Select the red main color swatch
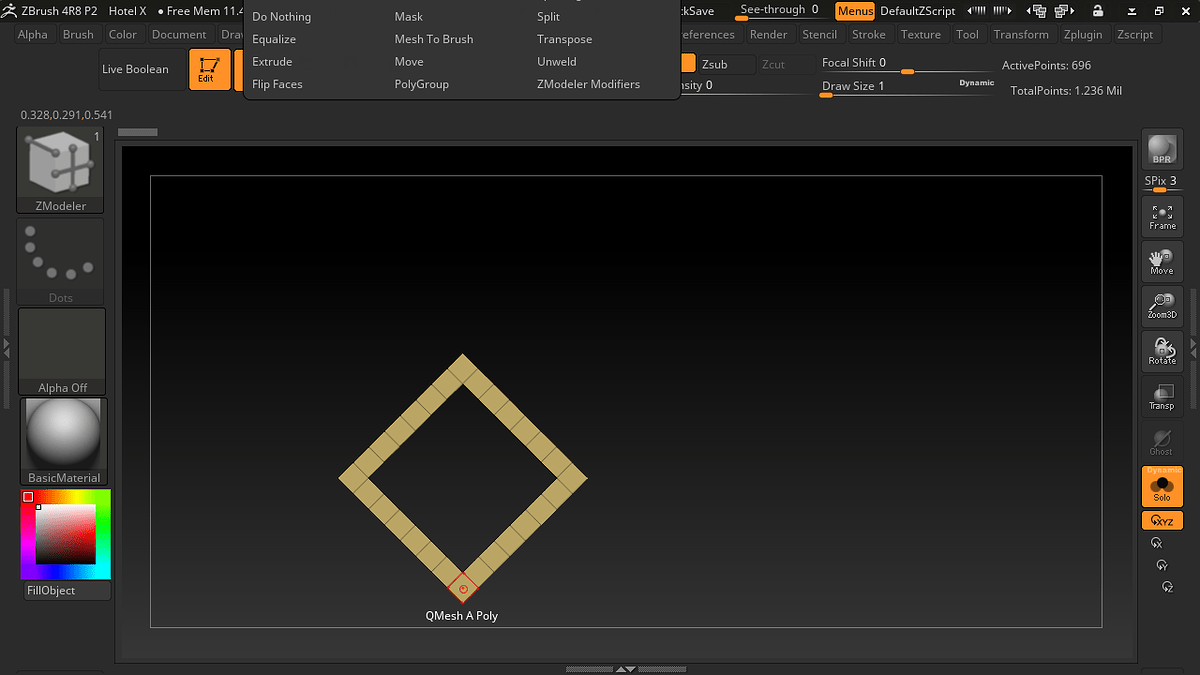 [x=28, y=497]
